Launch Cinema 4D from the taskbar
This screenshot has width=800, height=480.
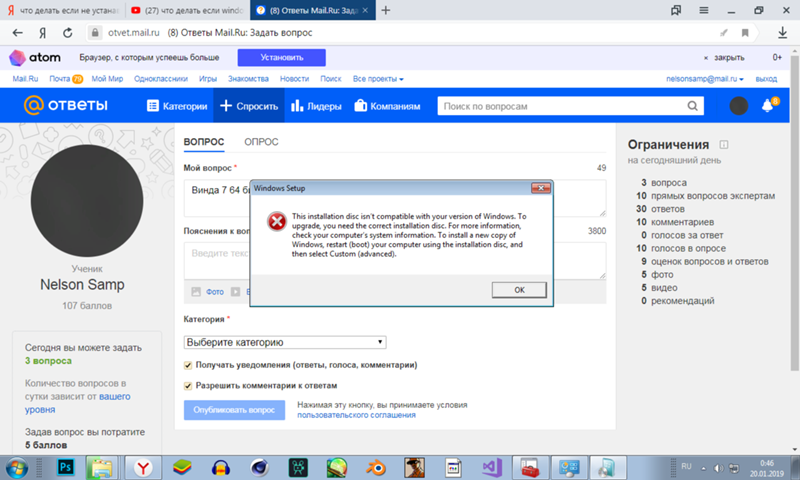click(260, 467)
